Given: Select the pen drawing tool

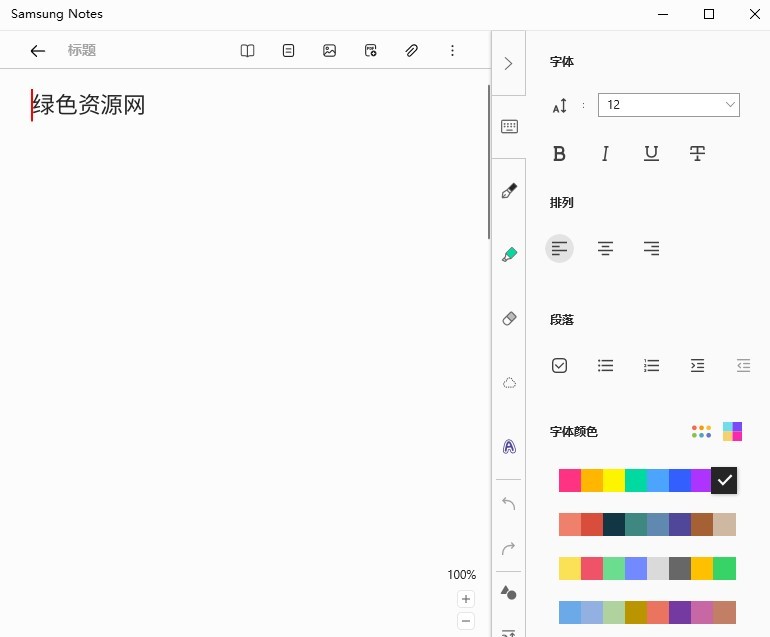Looking at the screenshot, I should 509,190.
